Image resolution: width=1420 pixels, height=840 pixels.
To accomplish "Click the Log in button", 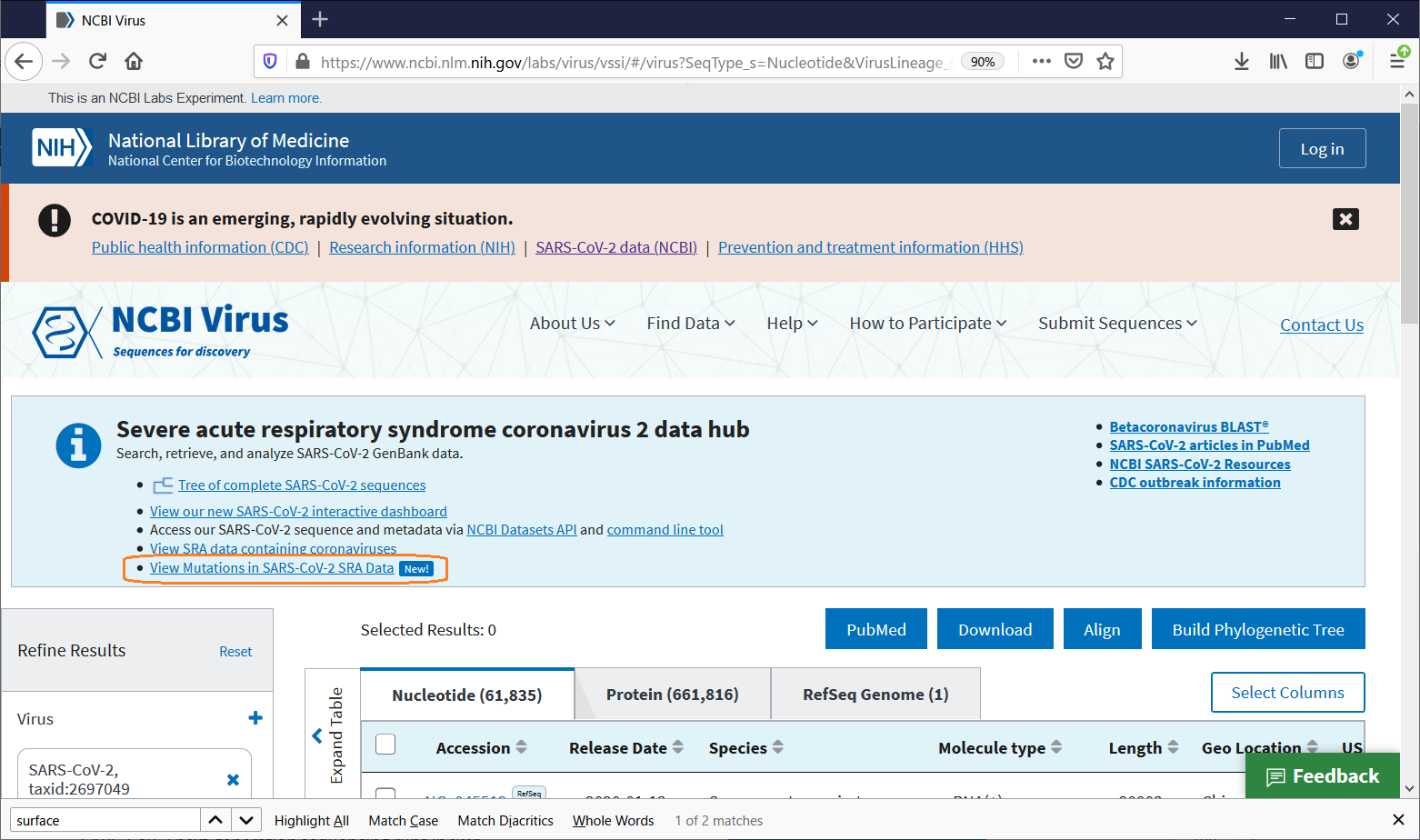I will pyautogui.click(x=1322, y=148).
